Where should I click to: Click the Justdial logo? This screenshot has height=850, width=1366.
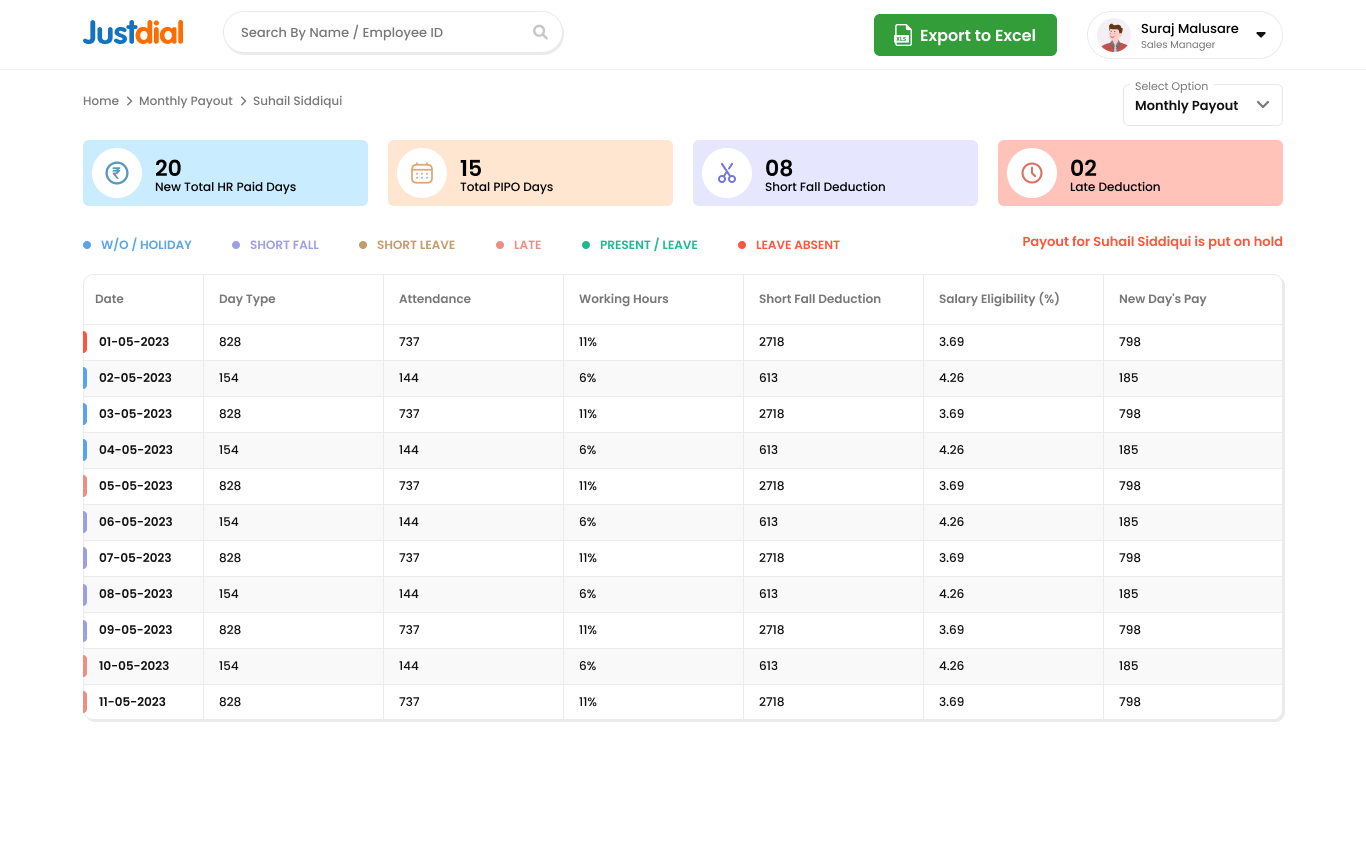(x=133, y=32)
